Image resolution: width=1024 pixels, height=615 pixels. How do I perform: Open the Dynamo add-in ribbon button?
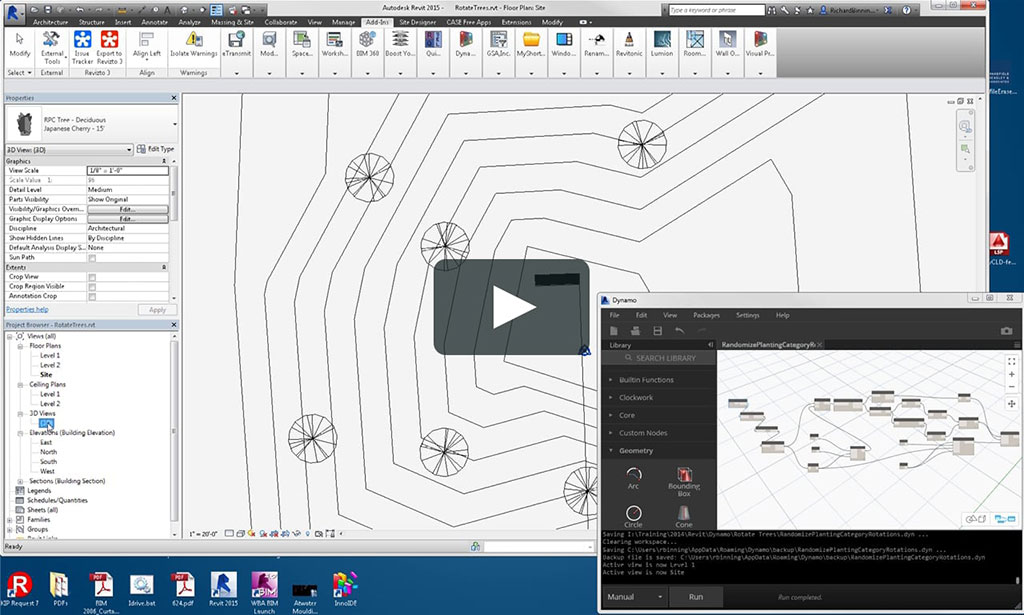coord(466,44)
